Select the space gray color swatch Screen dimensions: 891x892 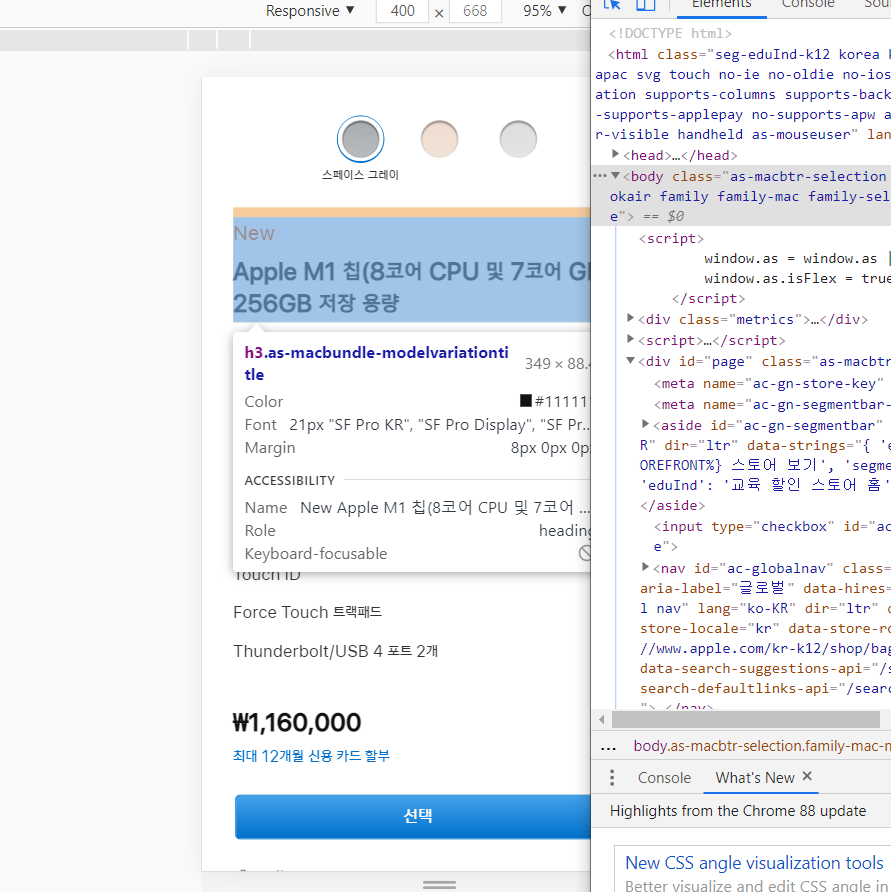tap(360, 139)
